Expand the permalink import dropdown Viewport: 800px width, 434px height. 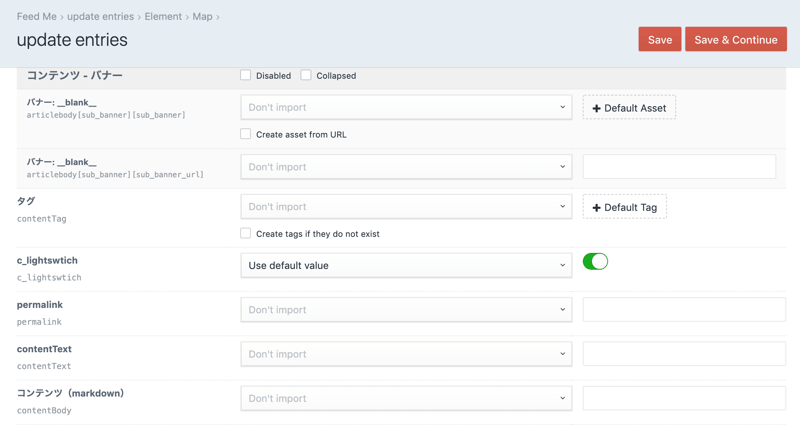pos(406,310)
